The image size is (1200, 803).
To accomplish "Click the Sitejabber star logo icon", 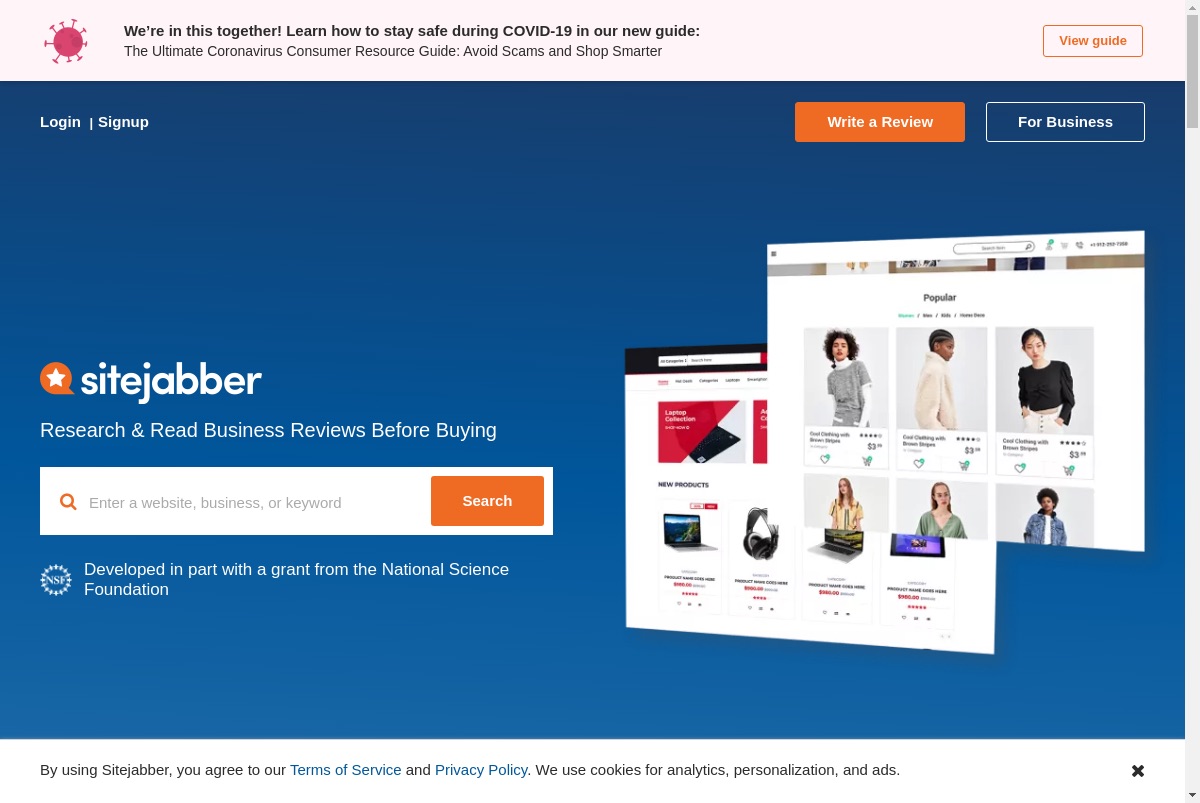I will coord(56,378).
